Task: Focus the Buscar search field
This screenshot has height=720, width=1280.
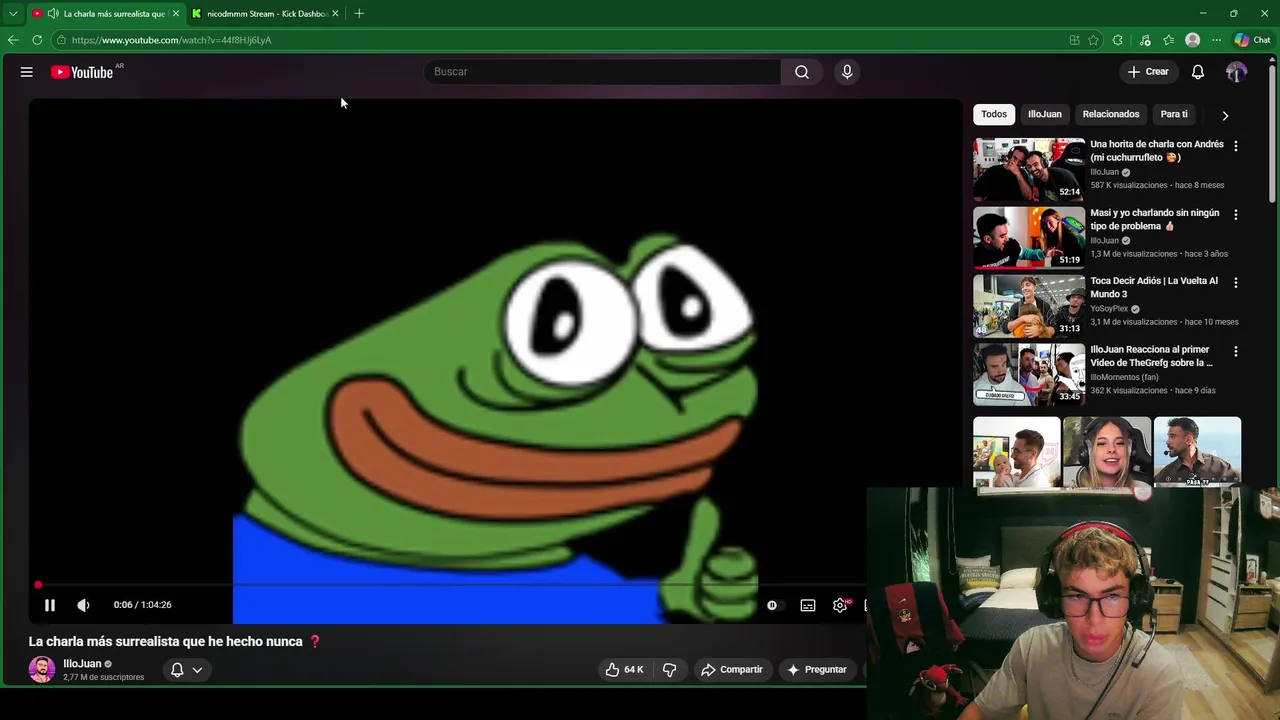Action: [604, 72]
